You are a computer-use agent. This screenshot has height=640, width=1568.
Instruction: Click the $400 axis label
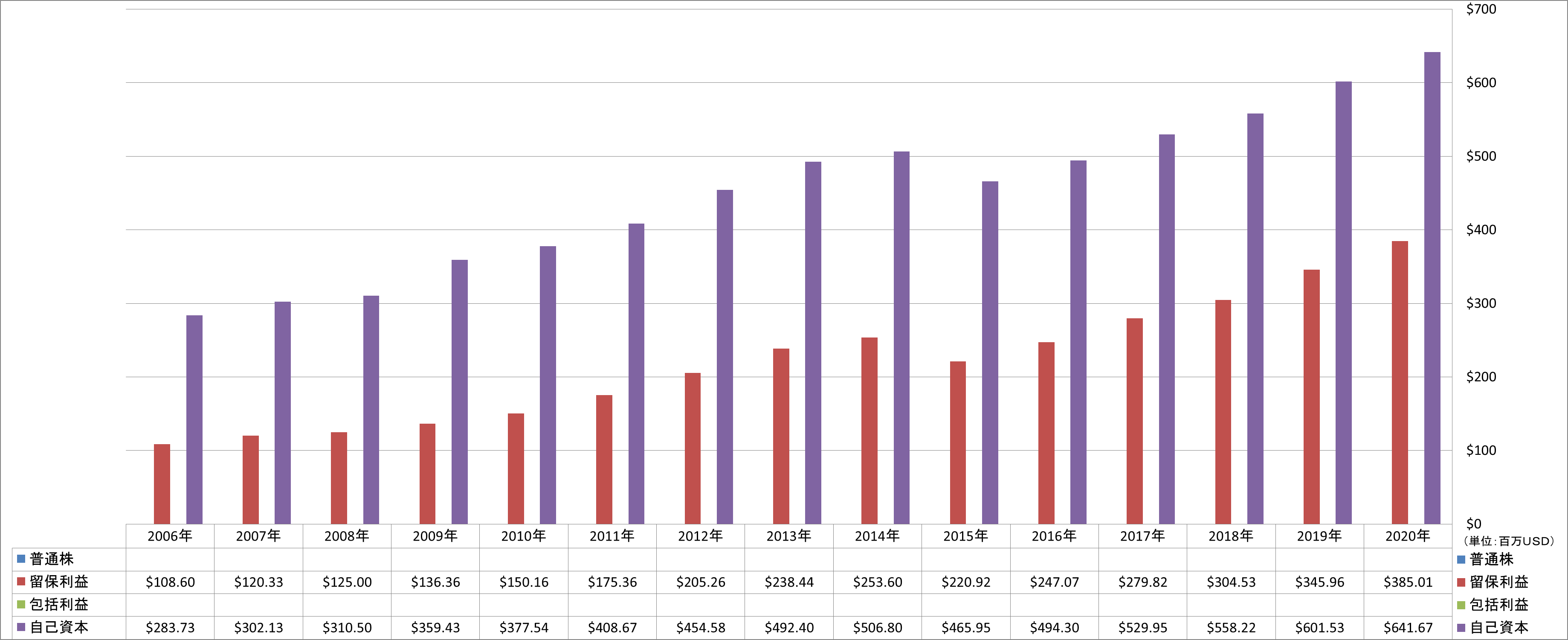pyautogui.click(x=1481, y=230)
